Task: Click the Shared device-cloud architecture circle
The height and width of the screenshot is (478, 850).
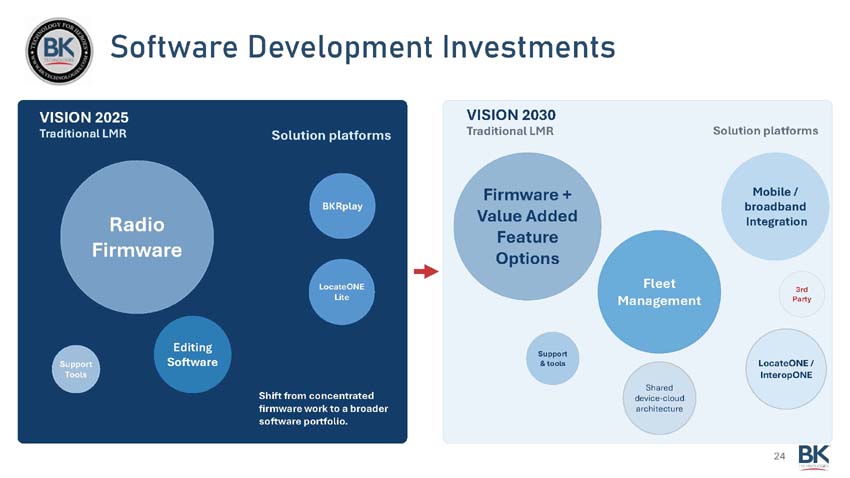Action: (658, 398)
